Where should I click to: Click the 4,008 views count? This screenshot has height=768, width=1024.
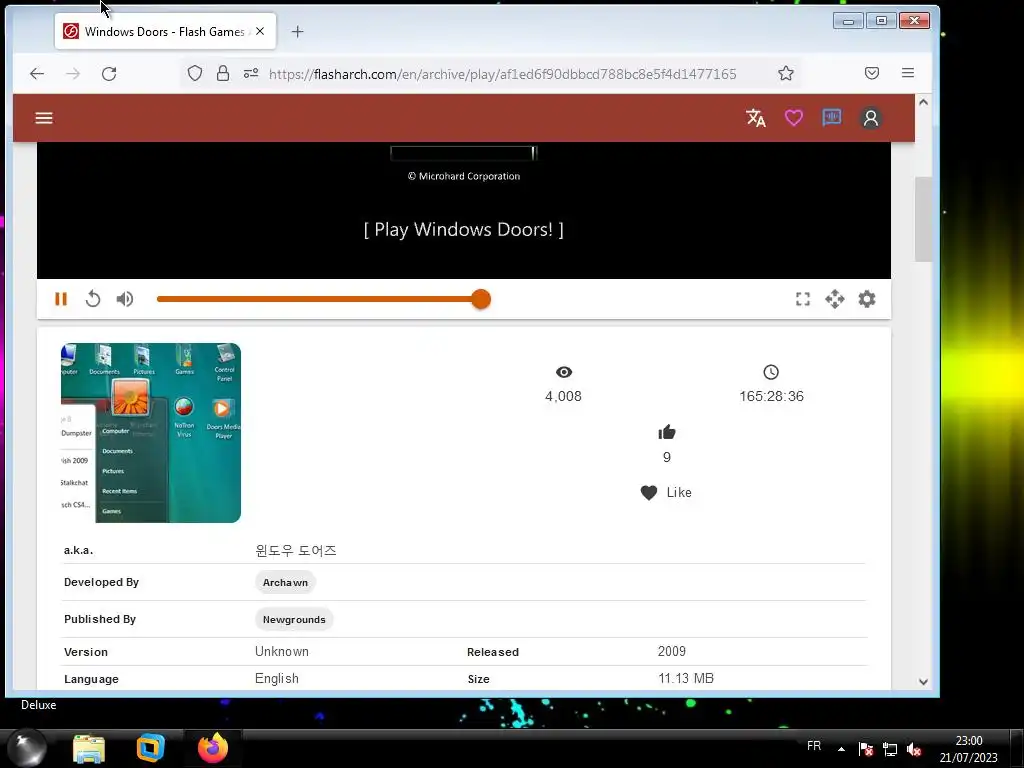pos(564,396)
